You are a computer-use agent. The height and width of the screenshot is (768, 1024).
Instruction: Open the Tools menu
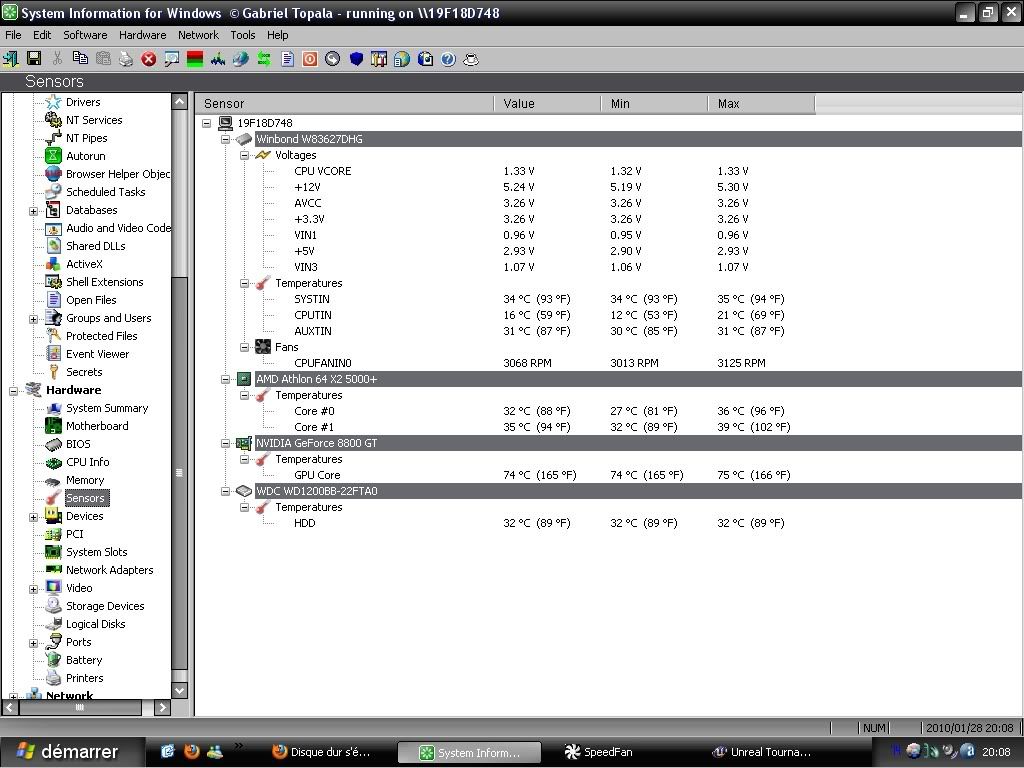point(243,35)
